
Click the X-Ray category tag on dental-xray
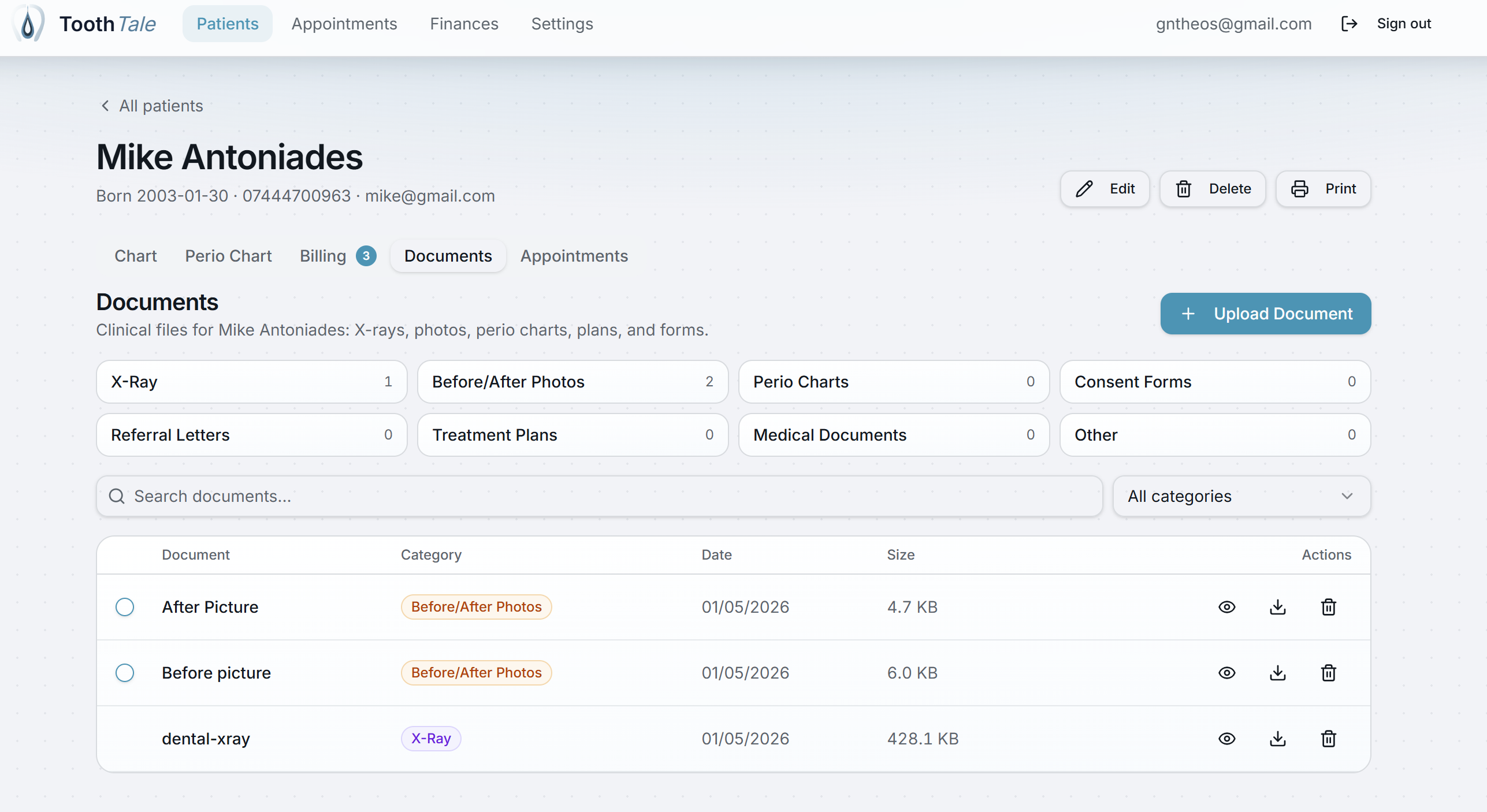(431, 739)
